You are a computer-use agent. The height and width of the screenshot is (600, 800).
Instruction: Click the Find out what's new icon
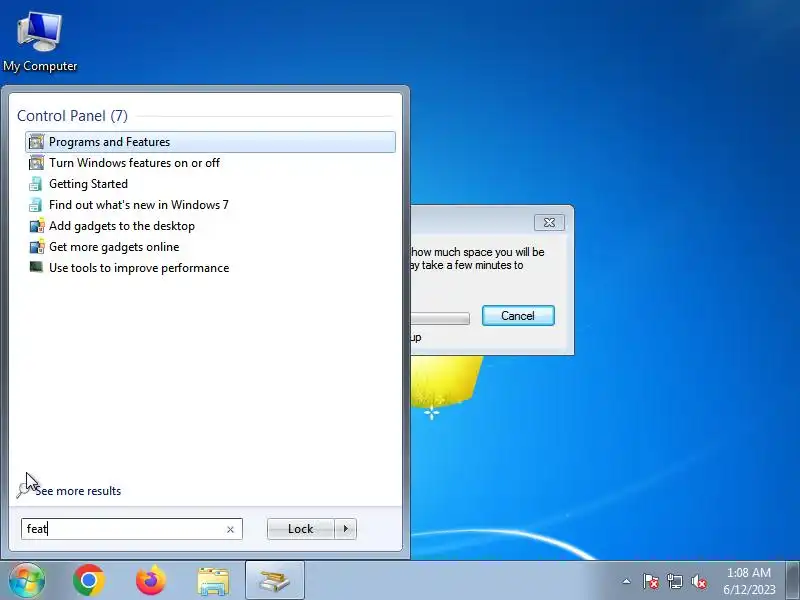36,205
